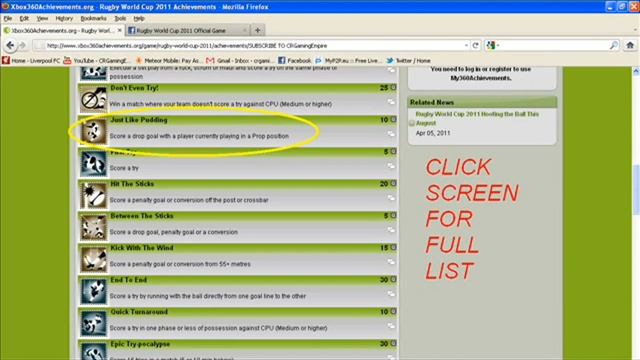640x360 pixels.
Task: Click the page vertical scrollbar thumb
Action: [636, 189]
